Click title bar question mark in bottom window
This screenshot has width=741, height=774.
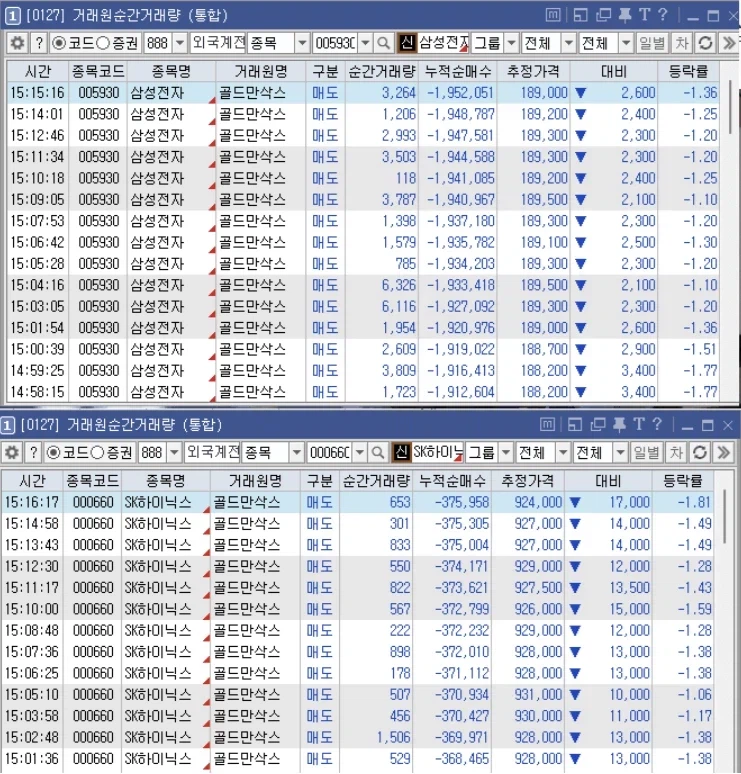click(657, 424)
